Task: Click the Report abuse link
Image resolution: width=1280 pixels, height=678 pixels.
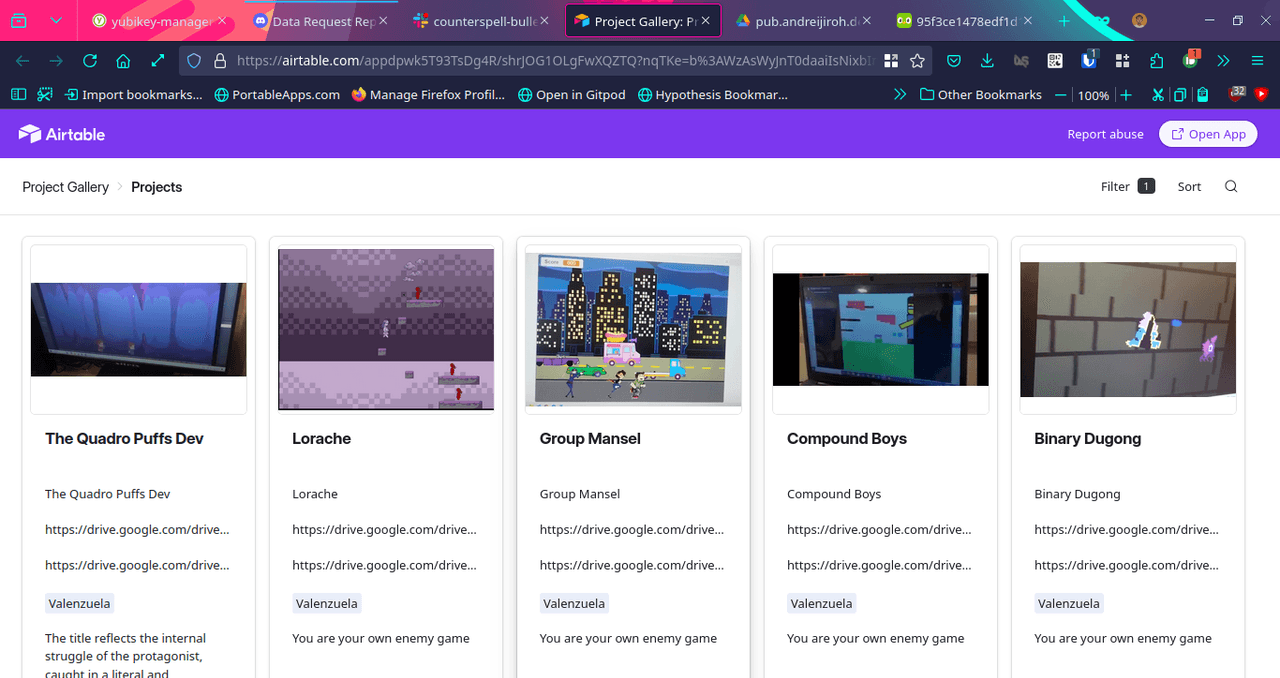Action: pyautogui.click(x=1105, y=134)
